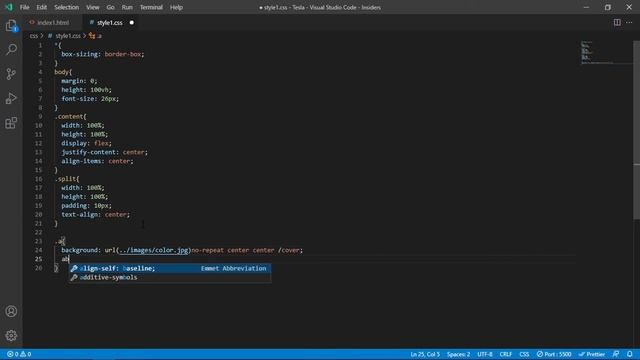Click Ln 25, Col 5 cursor position
640x360 pixels.
coord(425,354)
